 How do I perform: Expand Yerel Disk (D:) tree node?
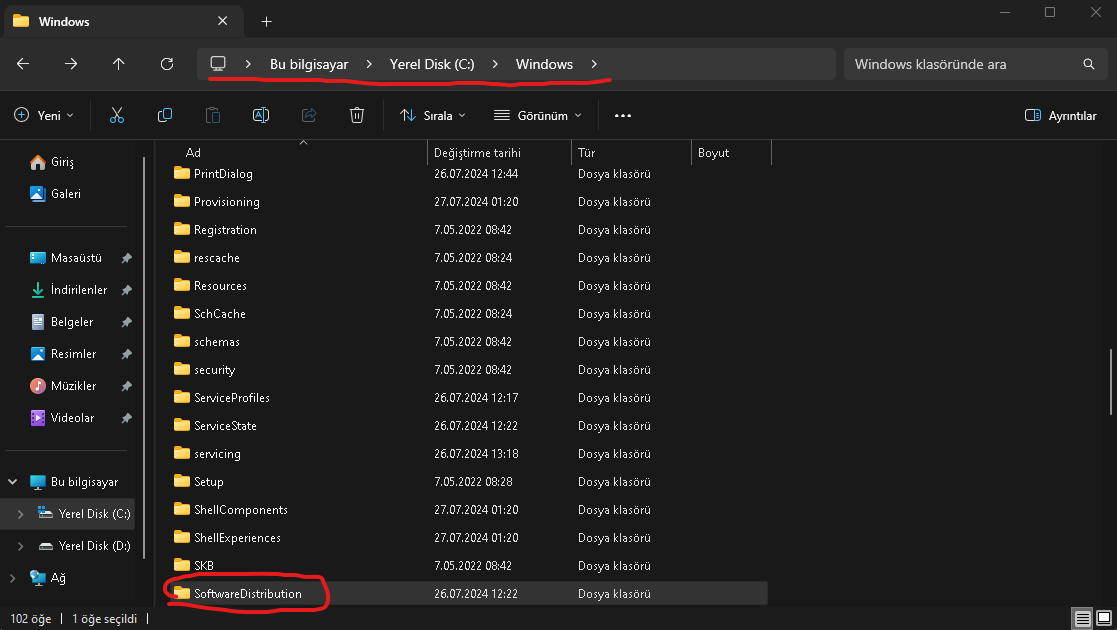(x=21, y=546)
